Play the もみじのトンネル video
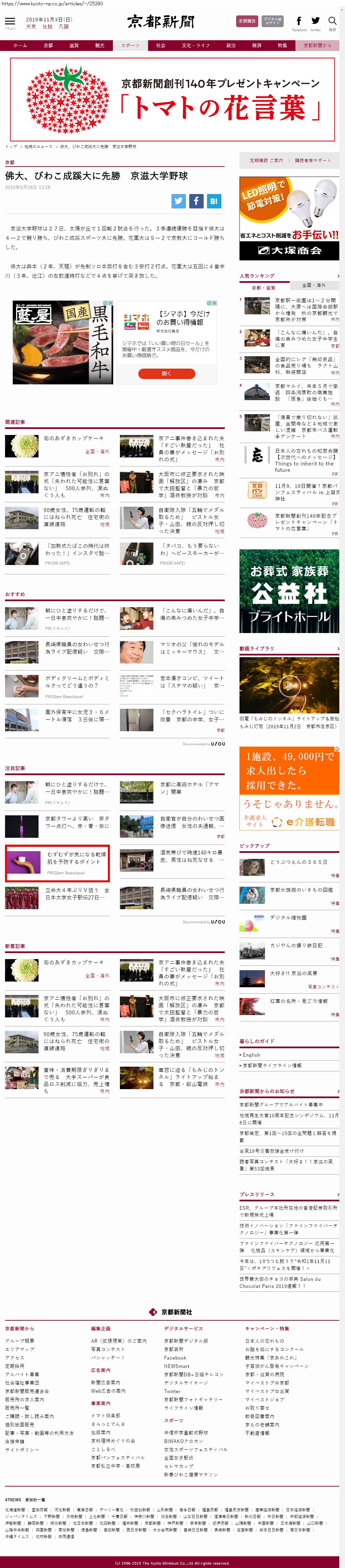The image size is (345, 1568). (289, 686)
